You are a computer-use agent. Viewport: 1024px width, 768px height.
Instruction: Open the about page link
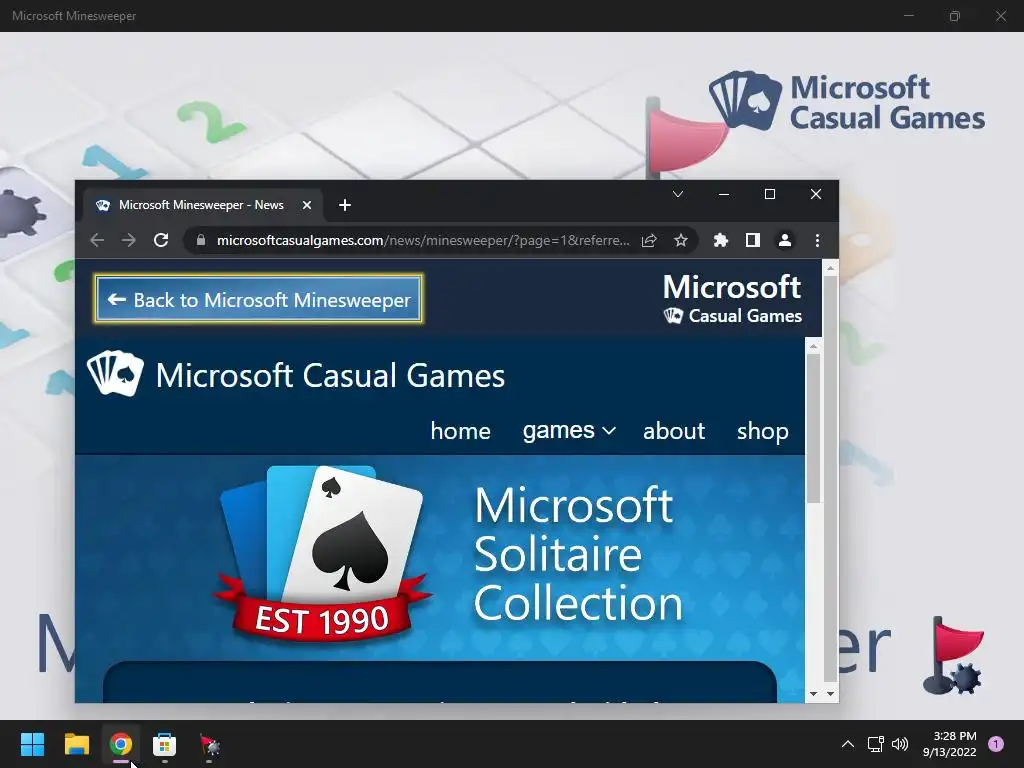click(x=673, y=431)
